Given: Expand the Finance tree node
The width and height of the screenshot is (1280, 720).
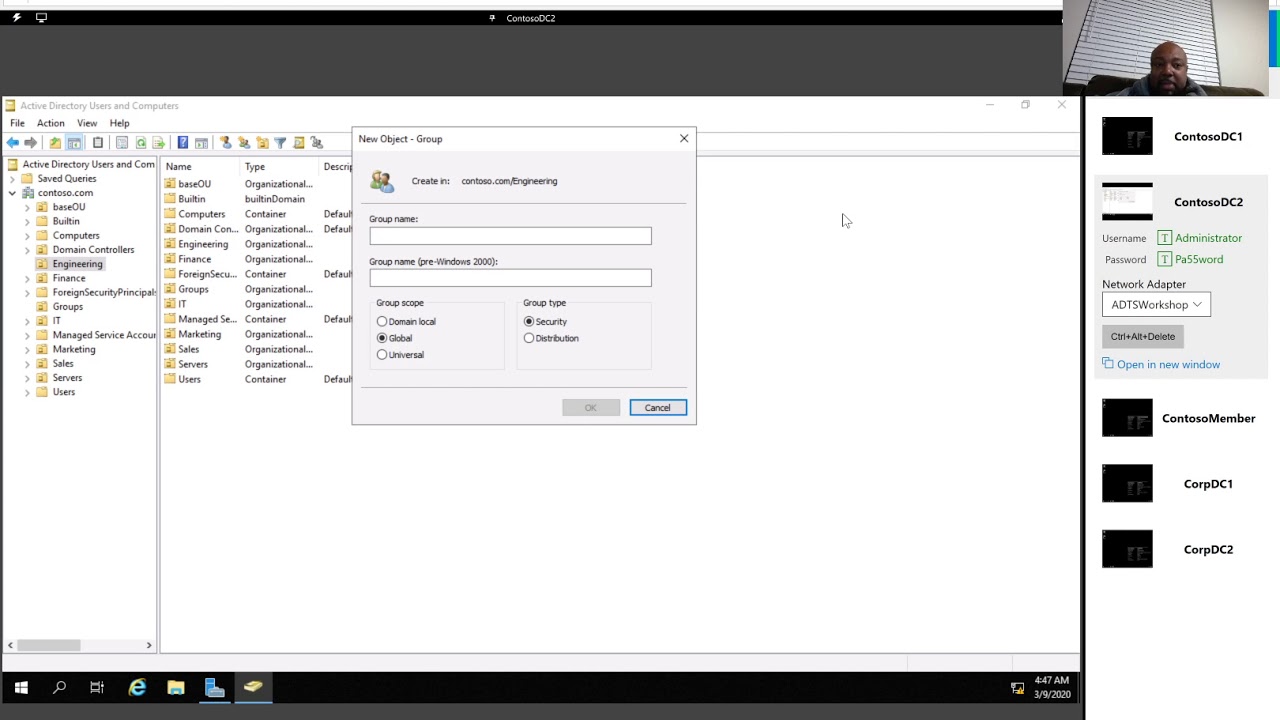Looking at the screenshot, I should (x=27, y=278).
